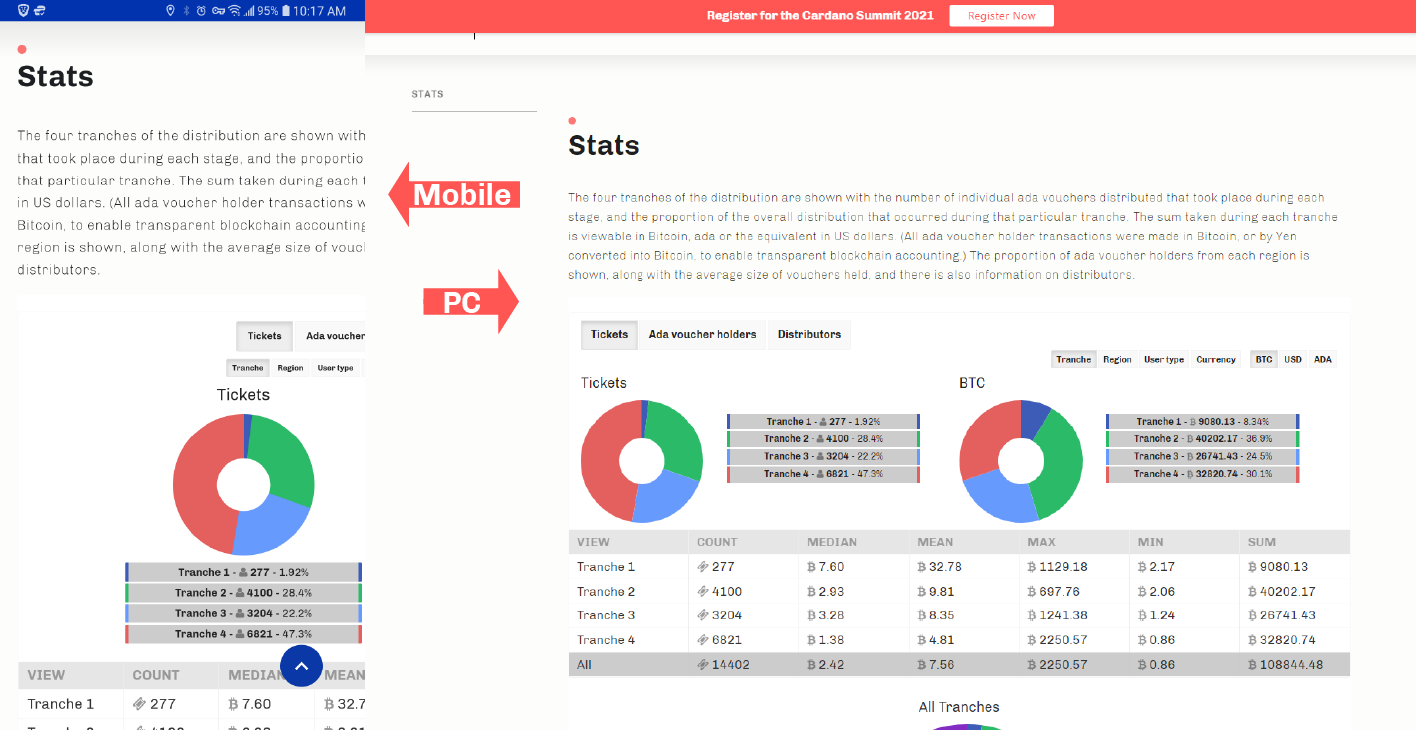Click the Cardano Summit 2021 banner text

pos(820,16)
